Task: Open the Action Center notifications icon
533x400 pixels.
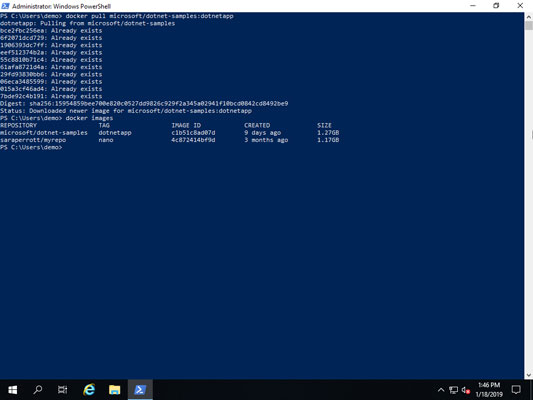Action: 516,390
